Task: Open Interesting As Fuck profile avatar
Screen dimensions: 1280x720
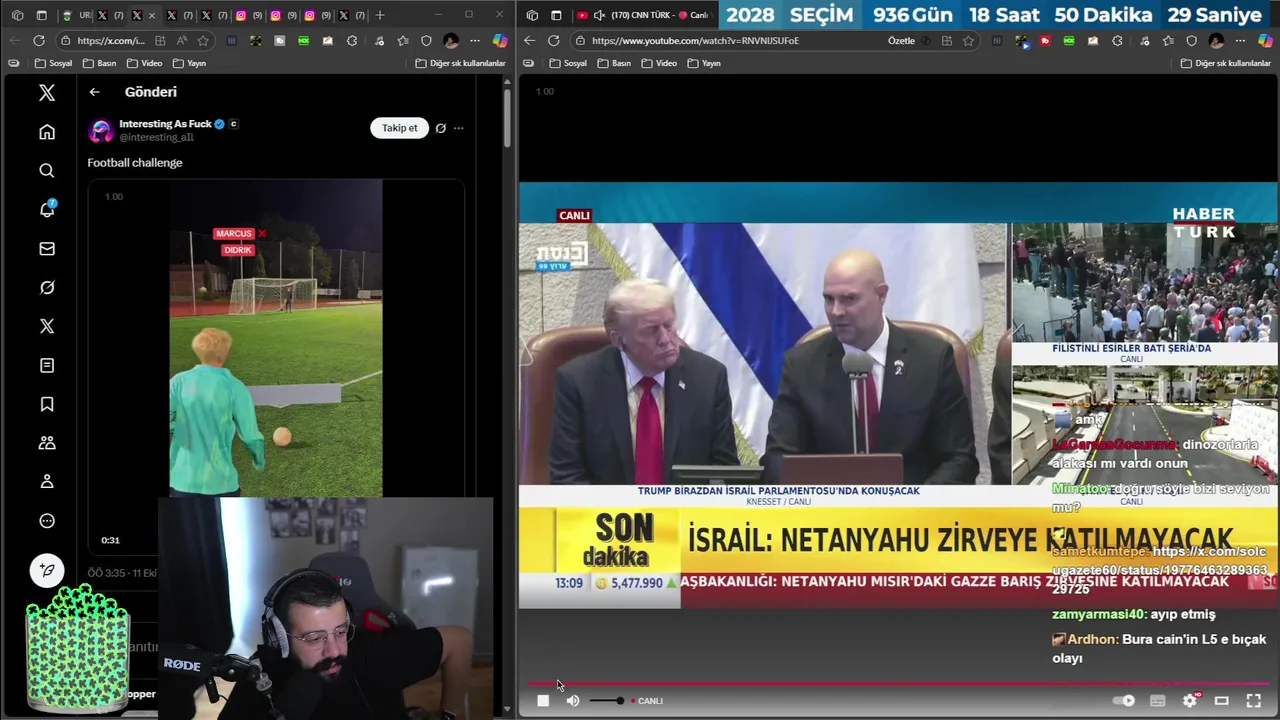Action: pos(100,130)
